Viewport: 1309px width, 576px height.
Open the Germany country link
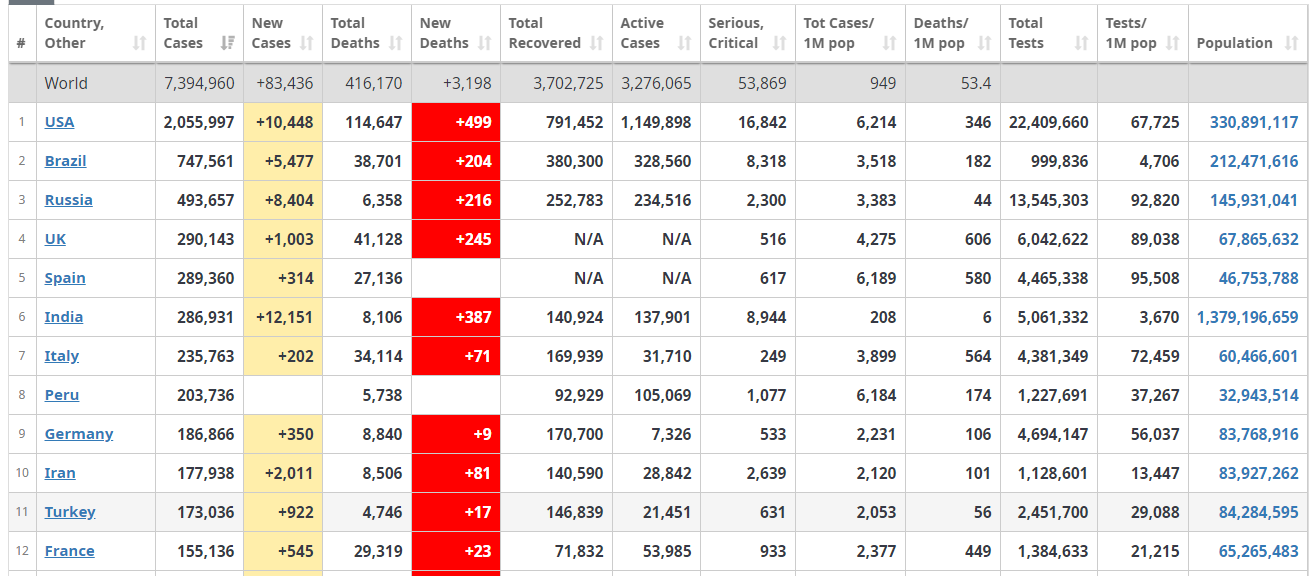(x=79, y=434)
